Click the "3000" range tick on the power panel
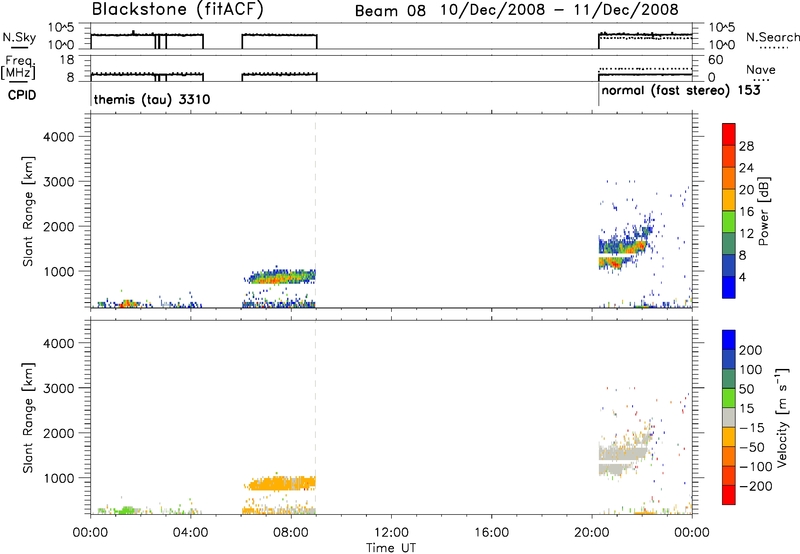This screenshot has width=800, height=554. click(x=59, y=182)
